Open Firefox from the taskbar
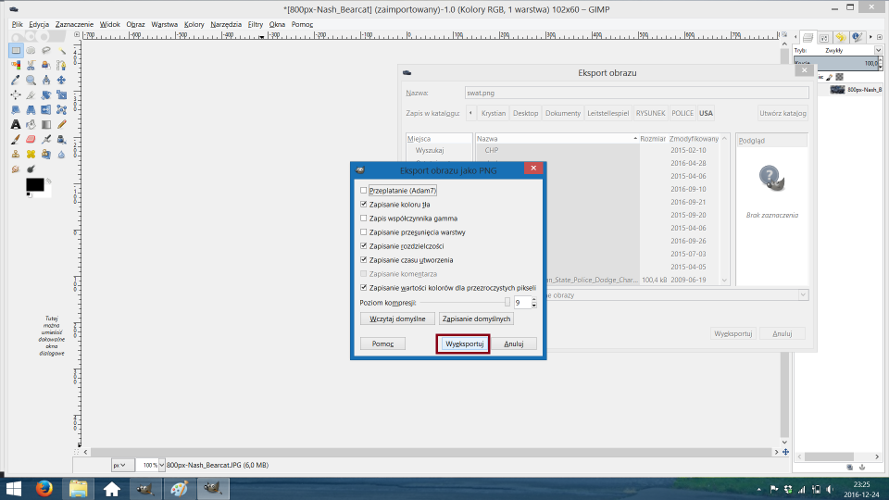Screen dimensions: 889x500 click(44, 489)
